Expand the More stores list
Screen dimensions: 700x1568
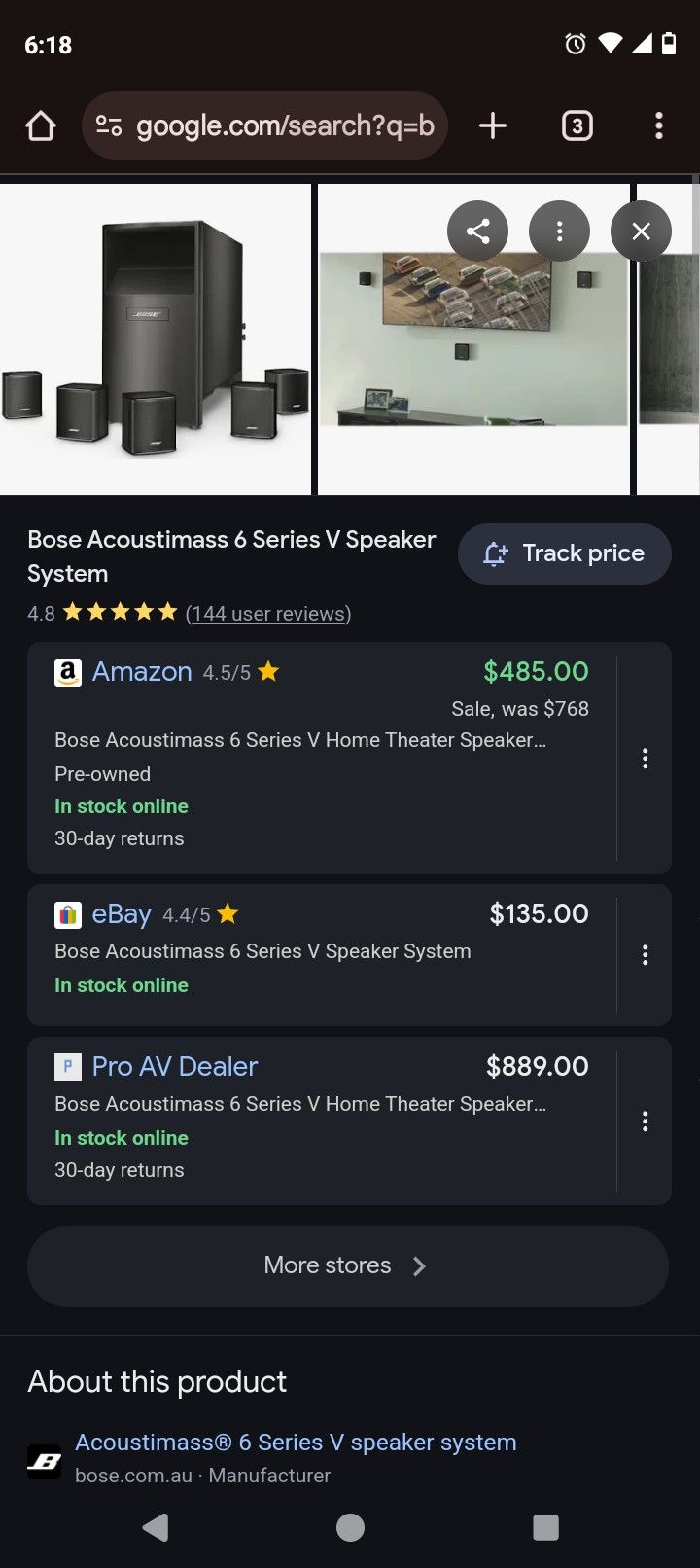pyautogui.click(x=347, y=1265)
